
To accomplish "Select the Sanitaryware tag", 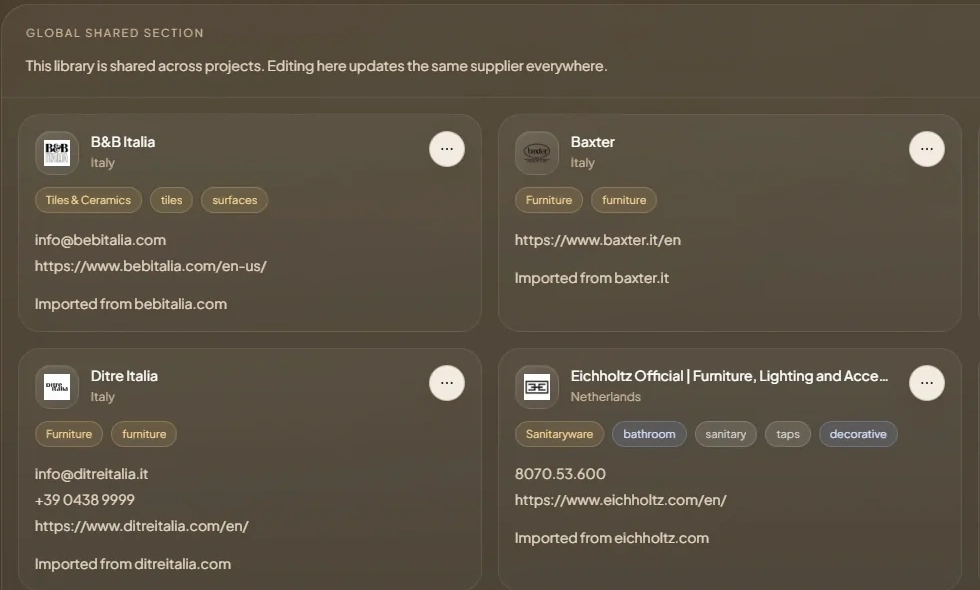I will 559,434.
